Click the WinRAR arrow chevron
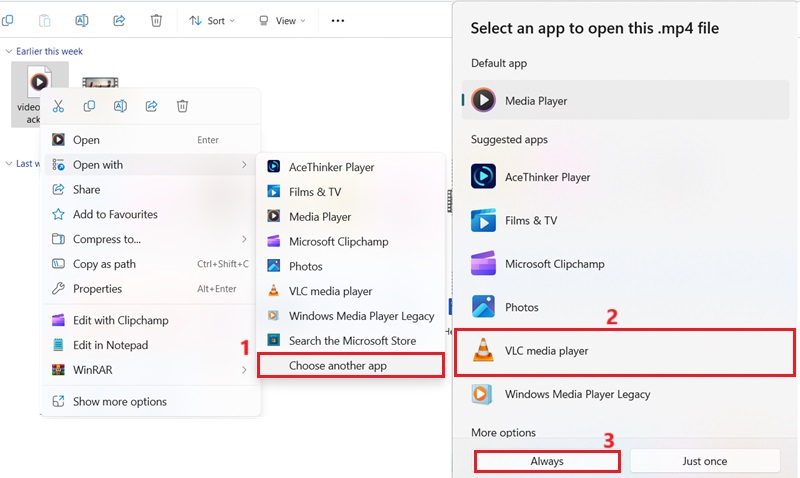 (x=244, y=370)
